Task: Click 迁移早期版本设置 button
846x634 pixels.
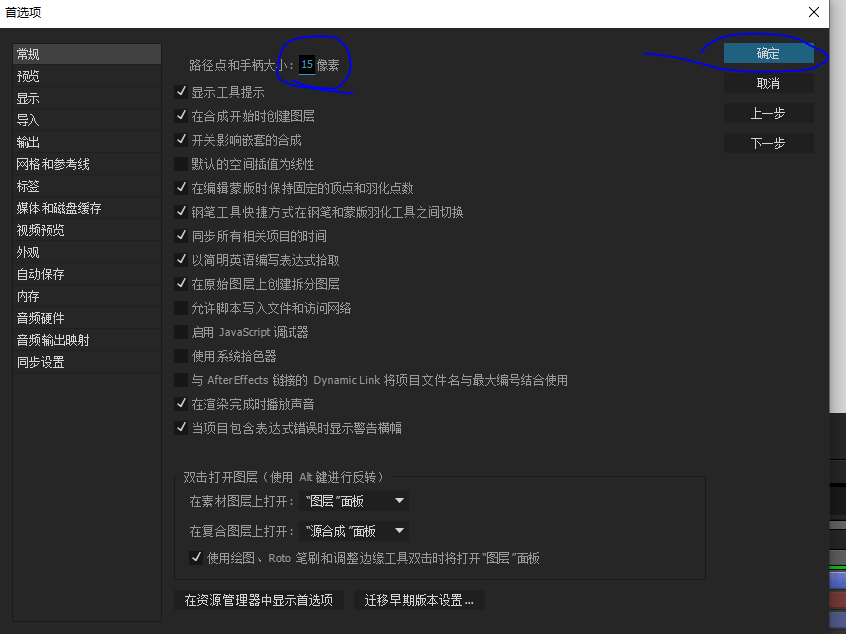Action: [x=418, y=601]
